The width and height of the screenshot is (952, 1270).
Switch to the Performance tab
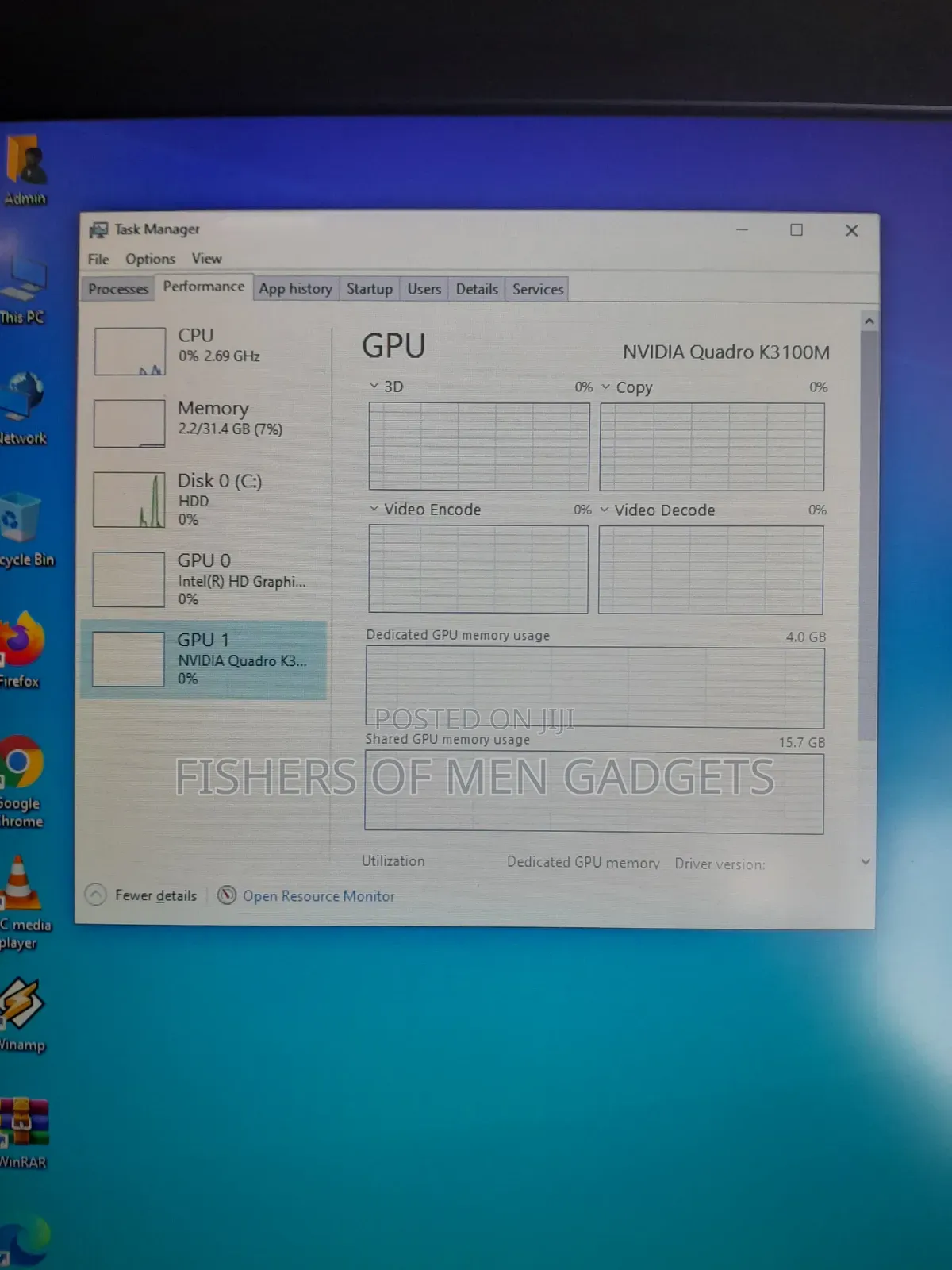204,287
